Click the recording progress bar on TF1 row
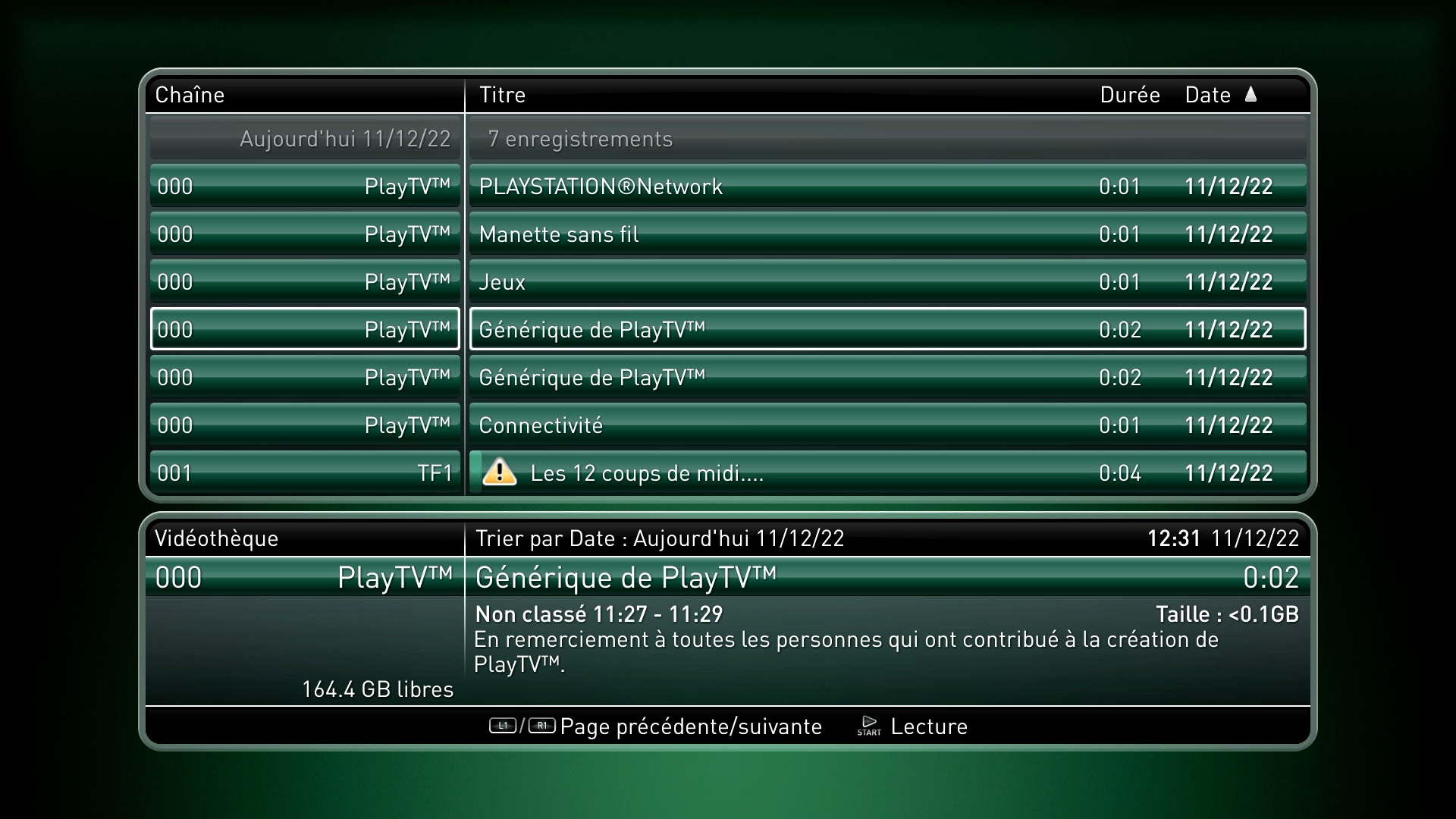 (x=475, y=472)
